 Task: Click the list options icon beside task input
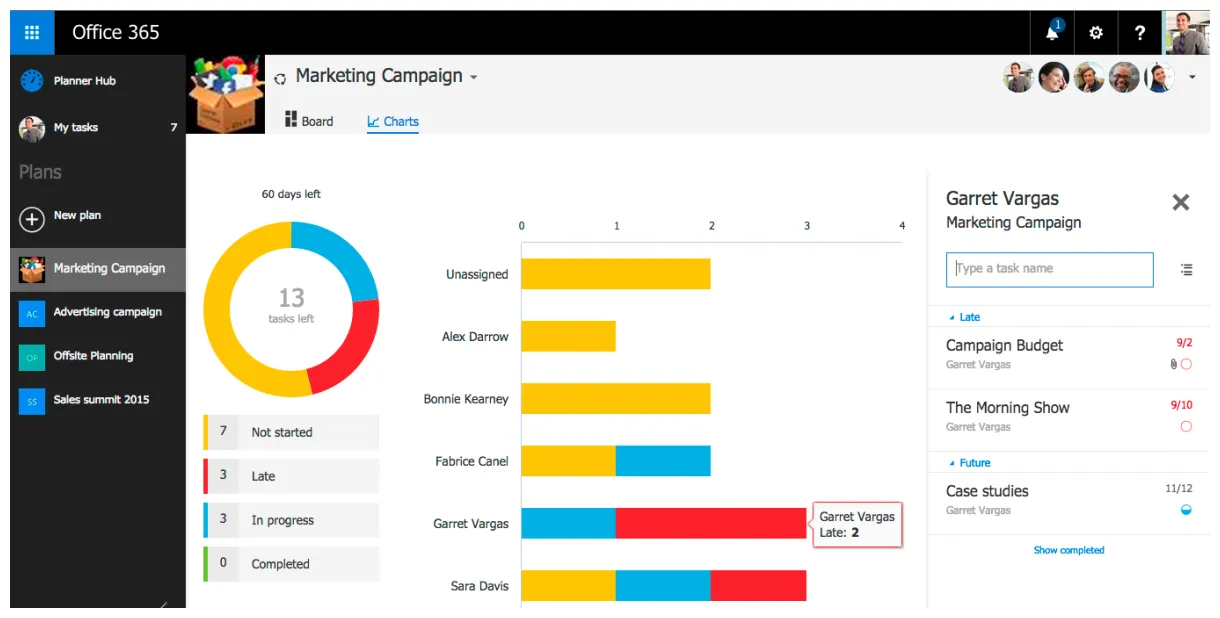pyautogui.click(x=1186, y=269)
